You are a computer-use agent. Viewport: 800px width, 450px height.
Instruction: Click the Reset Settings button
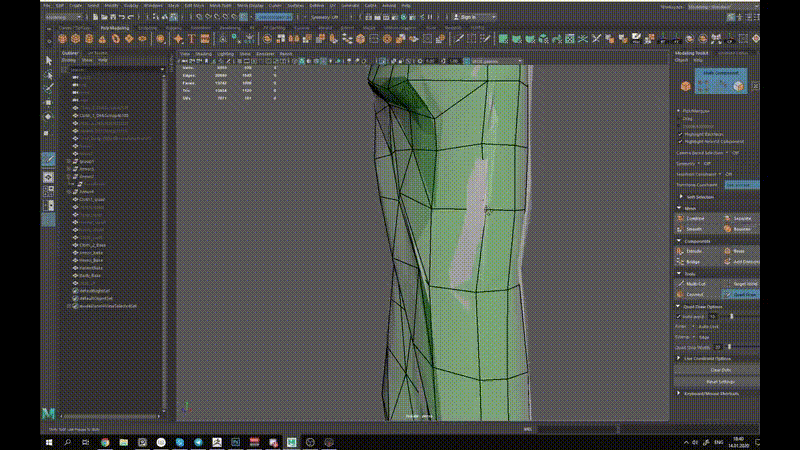[720, 381]
